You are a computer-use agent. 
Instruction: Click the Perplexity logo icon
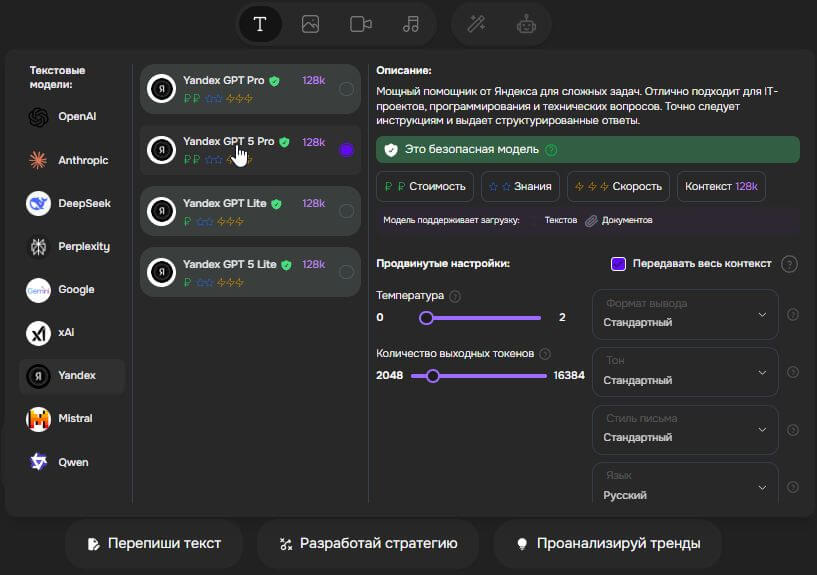coord(38,246)
